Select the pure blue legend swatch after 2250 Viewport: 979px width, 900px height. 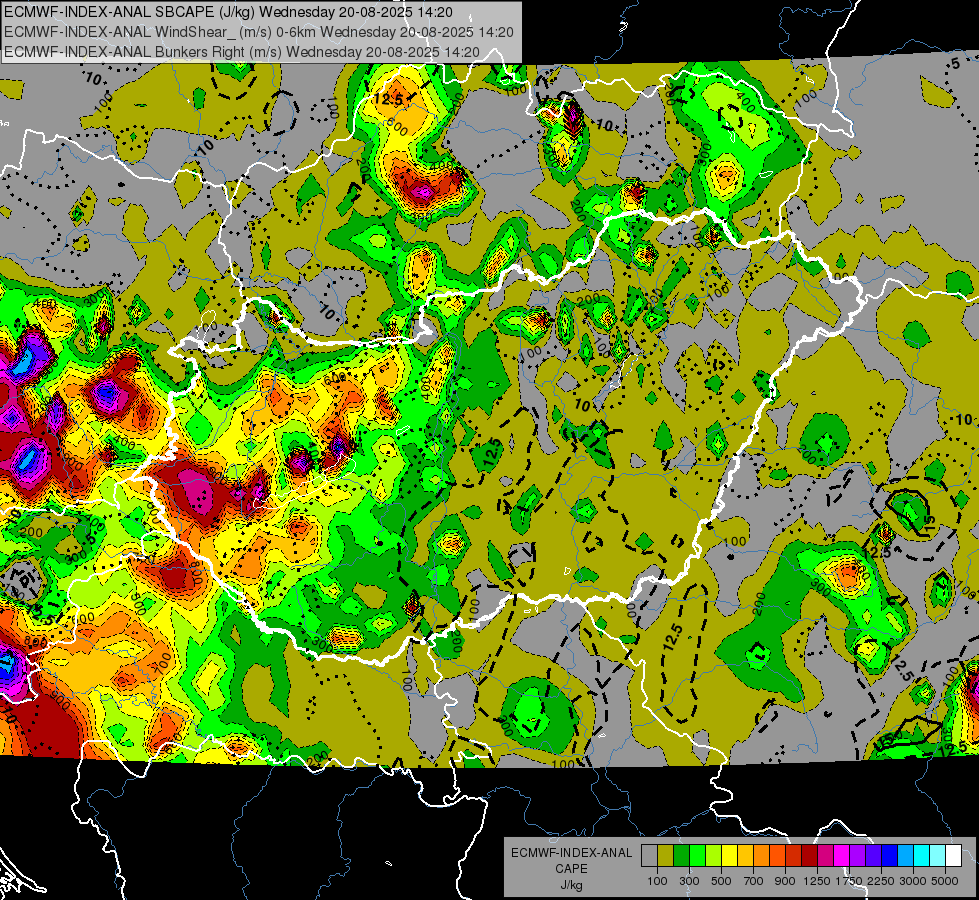[890, 856]
